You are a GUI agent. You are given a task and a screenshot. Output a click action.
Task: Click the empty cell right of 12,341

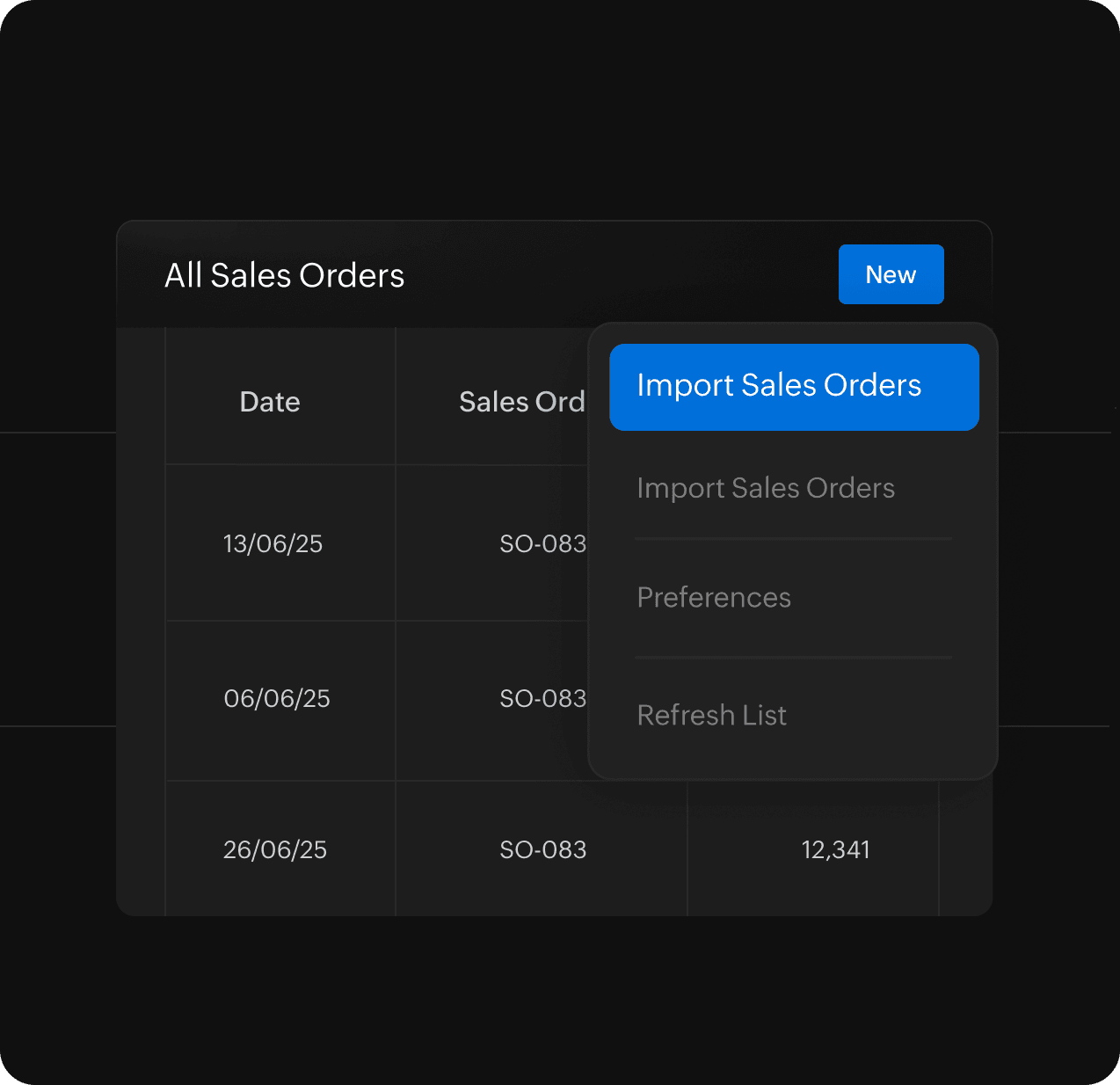coord(965,849)
